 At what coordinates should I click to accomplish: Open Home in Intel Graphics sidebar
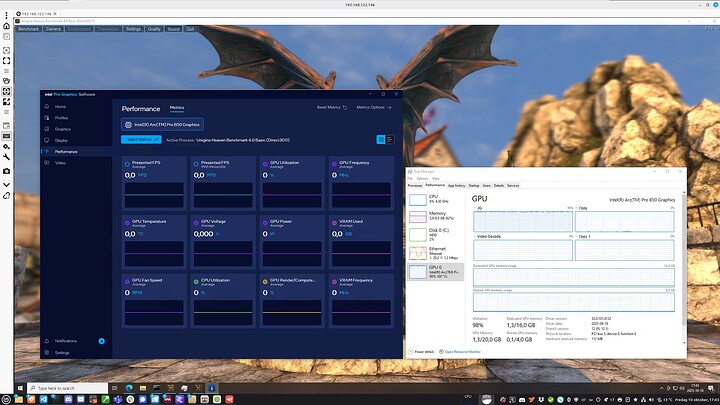(x=60, y=106)
